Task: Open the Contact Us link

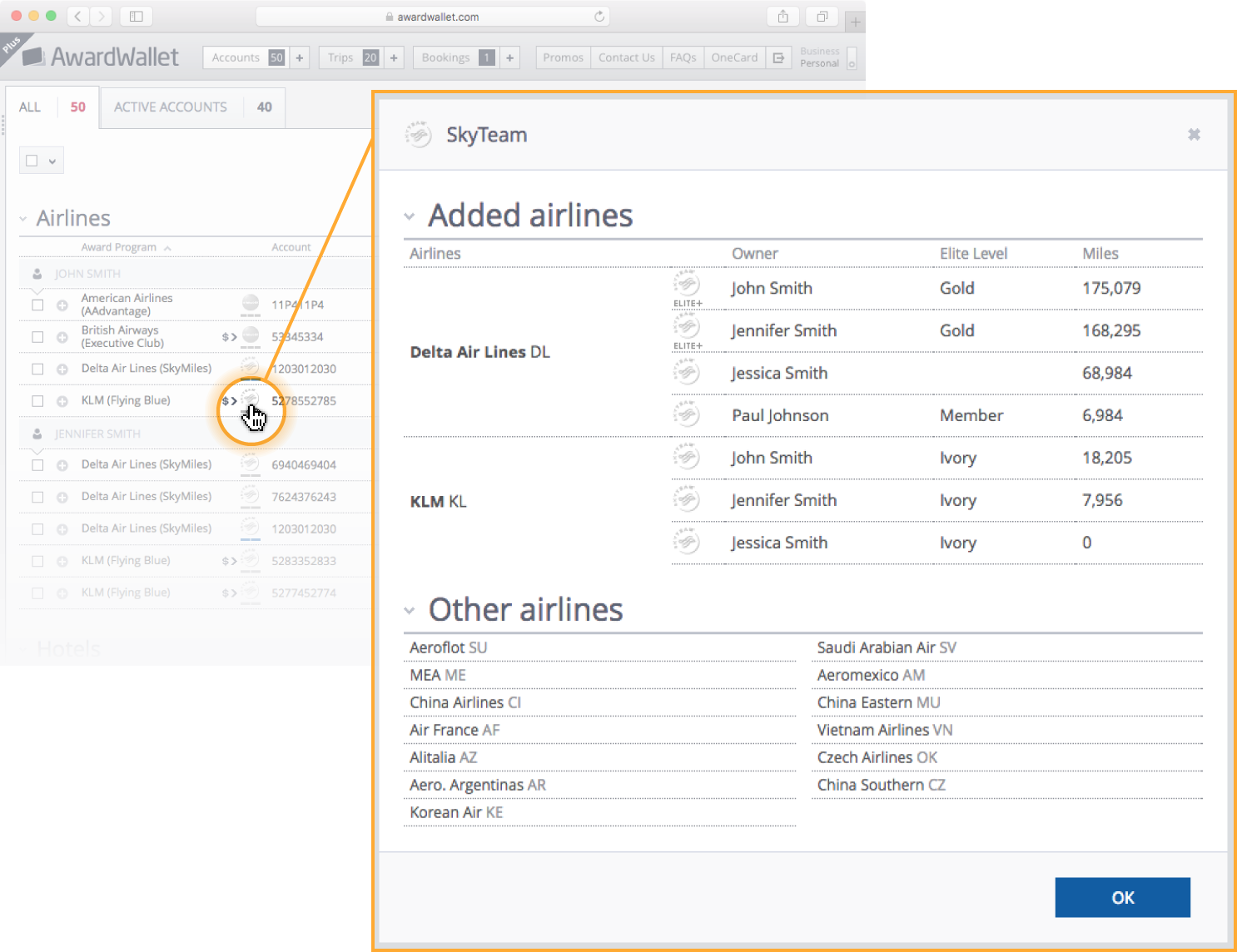Action: point(626,57)
